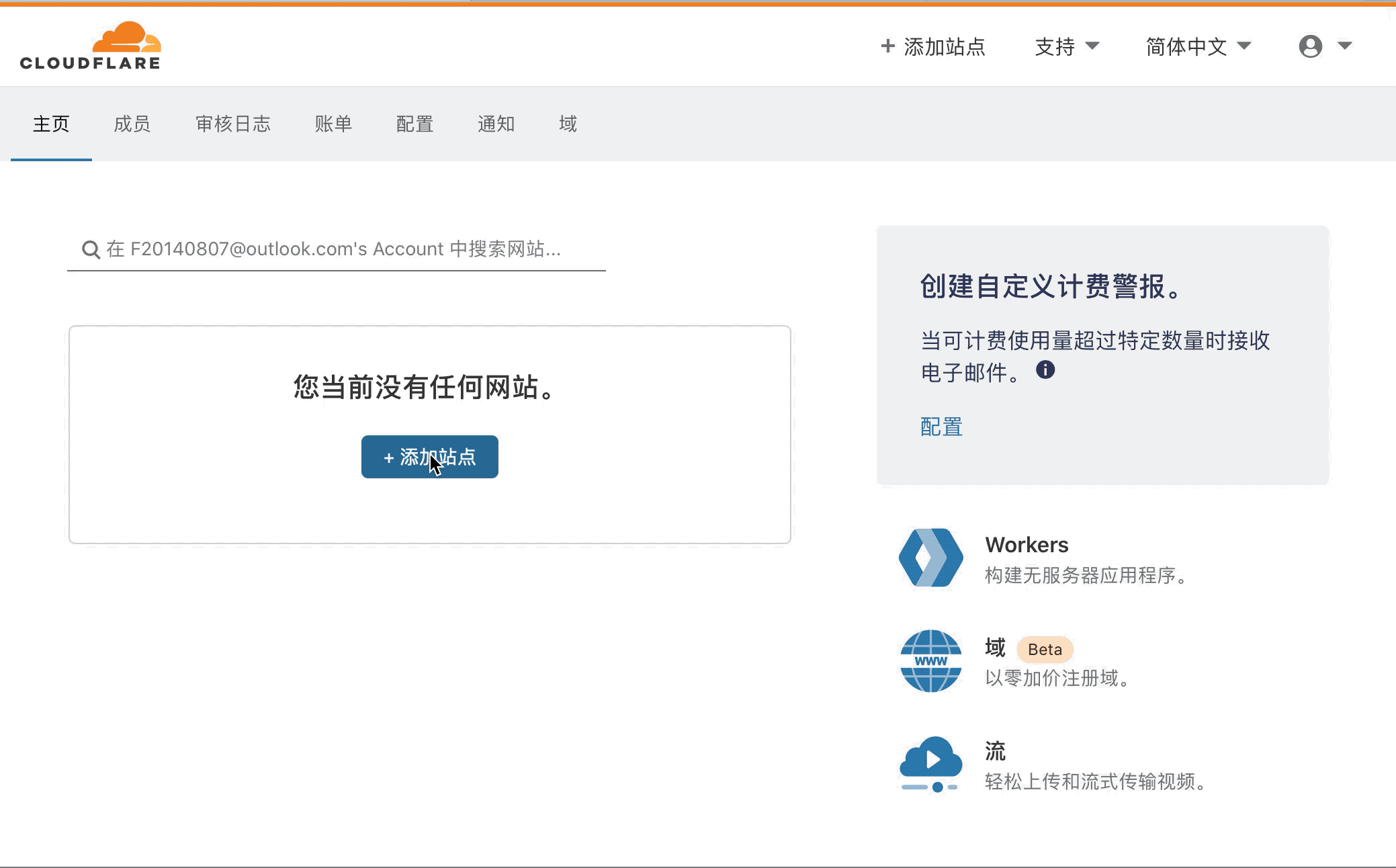Open the 通知 tab

pos(496,124)
